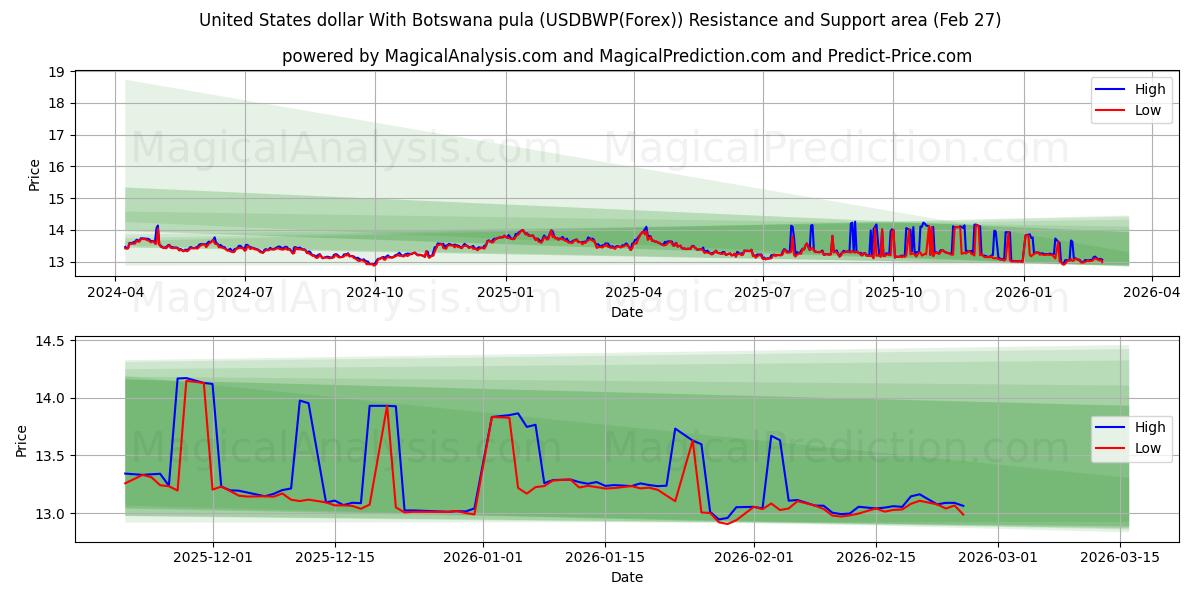Viewport: 1200px width, 600px height.
Task: Click the y-axis tick value 19
Action: 55,72
